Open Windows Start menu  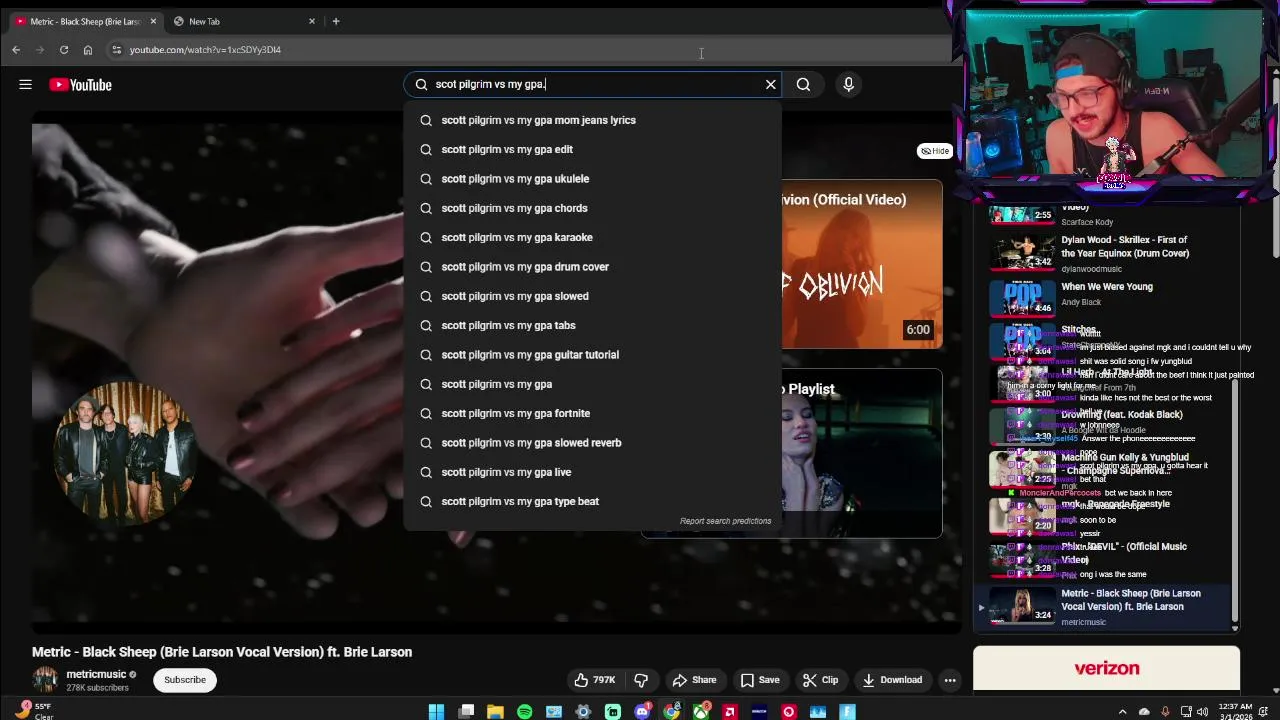[x=437, y=712]
